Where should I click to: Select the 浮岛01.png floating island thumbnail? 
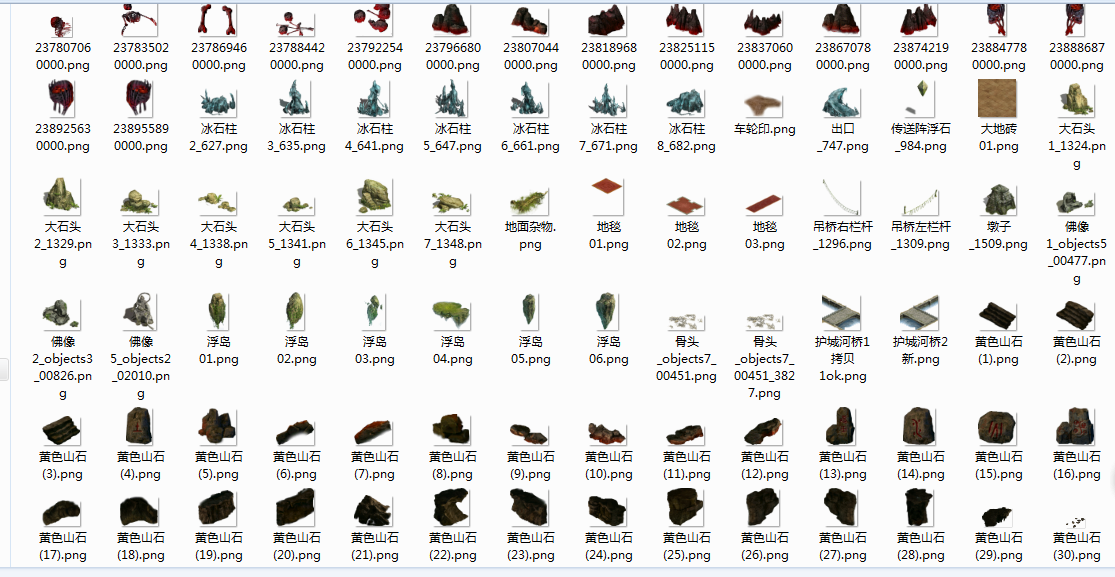[218, 311]
